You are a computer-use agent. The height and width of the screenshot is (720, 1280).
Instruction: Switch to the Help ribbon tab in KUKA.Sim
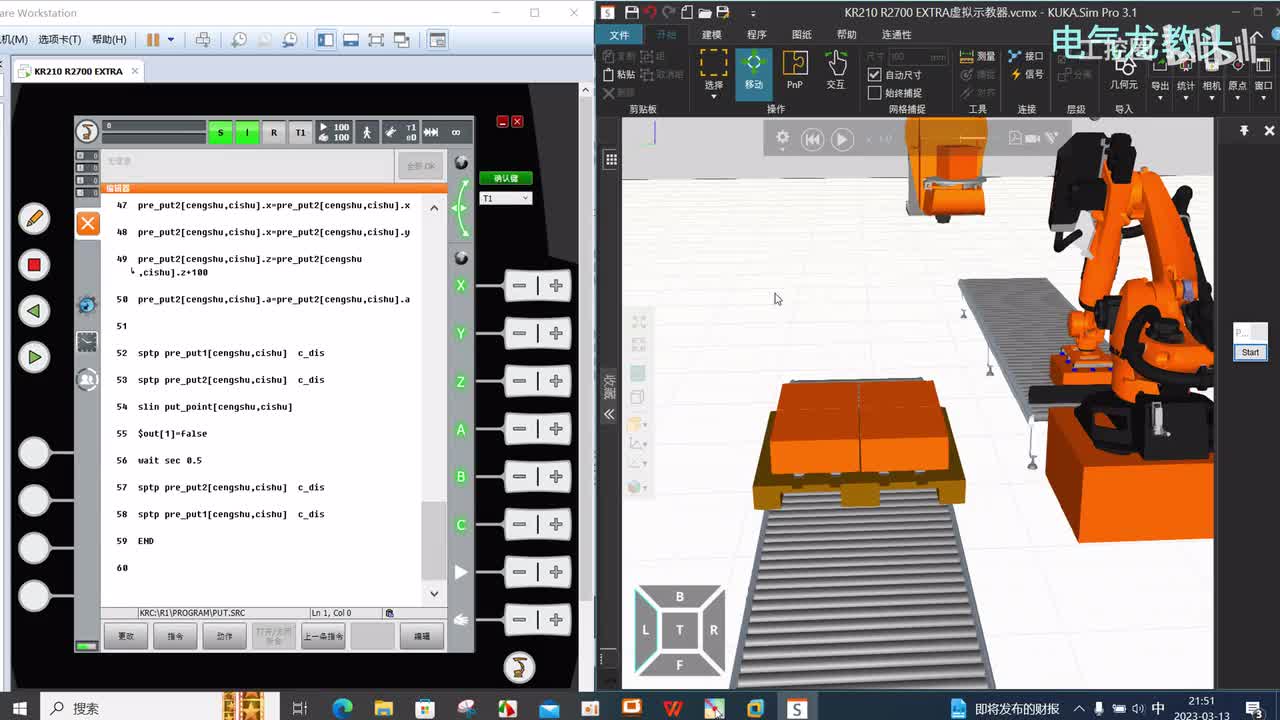pos(846,34)
